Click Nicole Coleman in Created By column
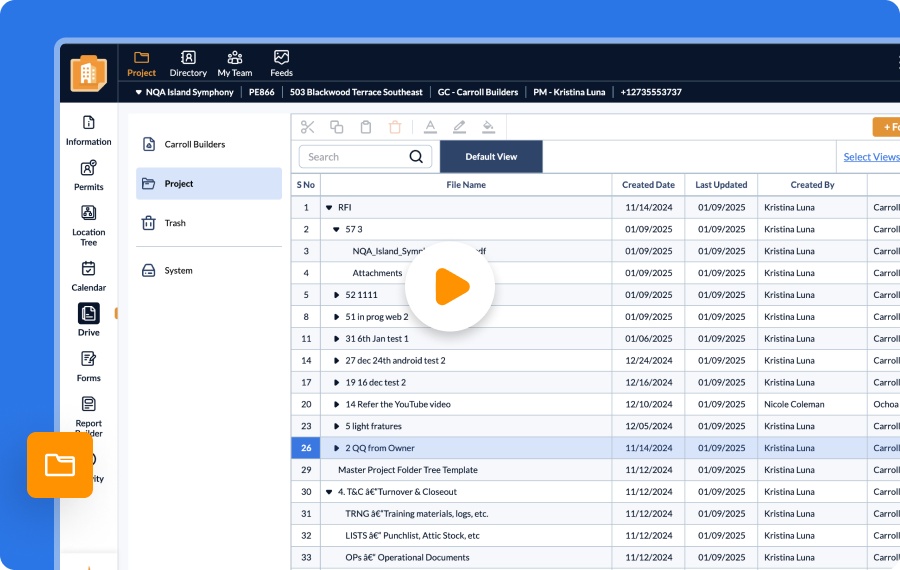 794,404
